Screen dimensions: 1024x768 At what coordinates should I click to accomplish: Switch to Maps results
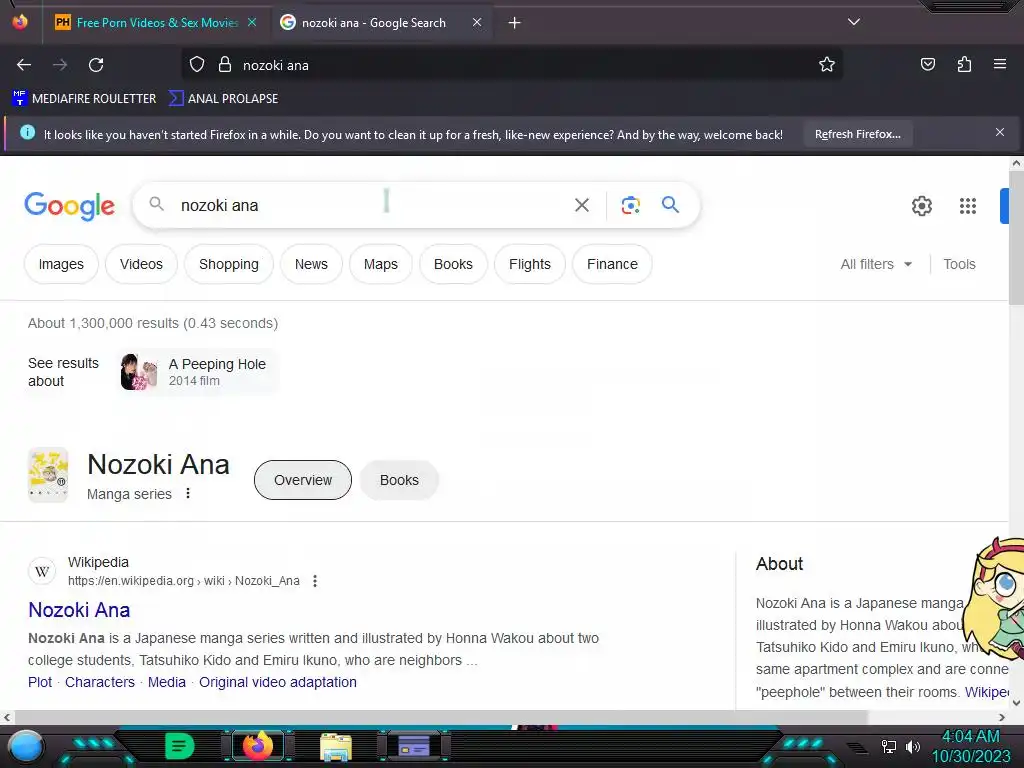tap(381, 264)
